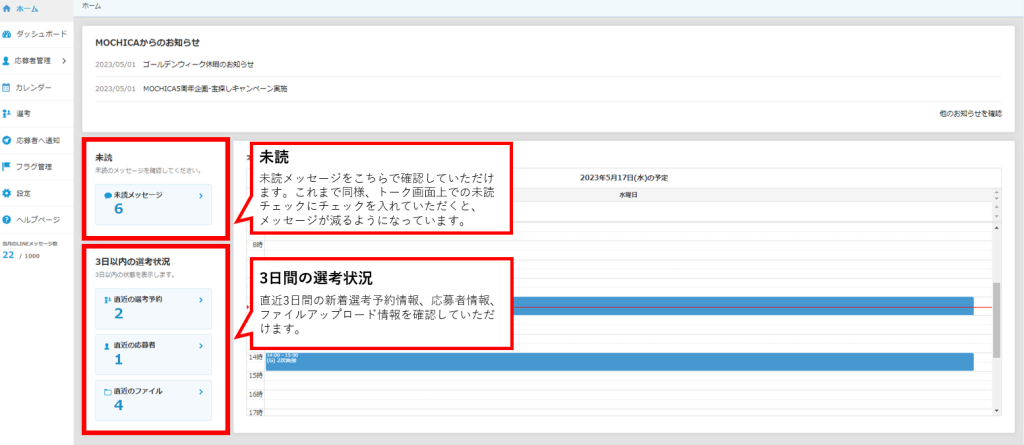Select the 選考 icon in sidebar
The height and width of the screenshot is (445, 1024).
[8, 114]
